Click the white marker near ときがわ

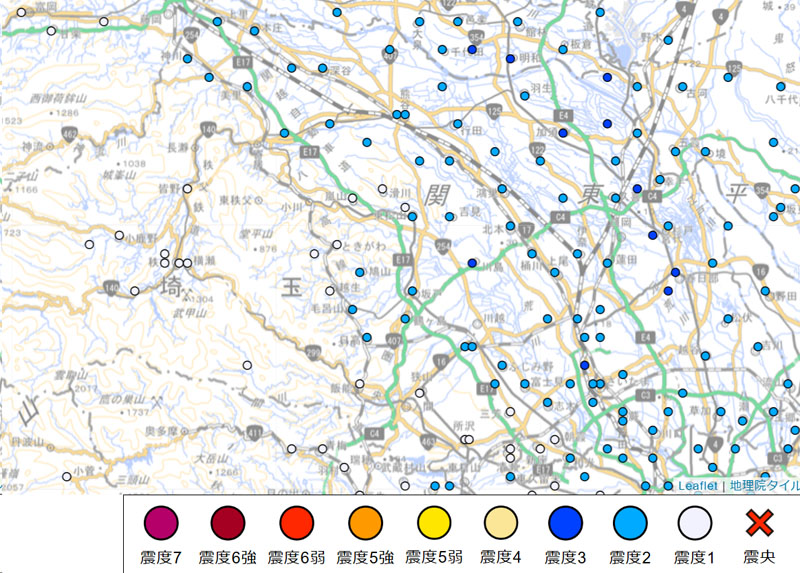click(337, 244)
